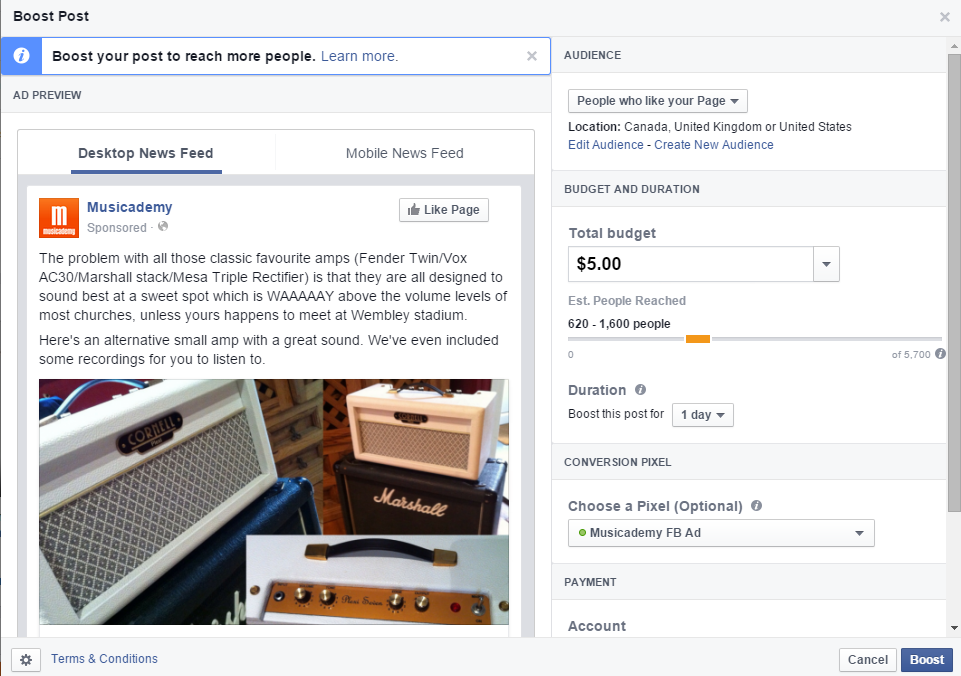961x676 pixels.
Task: Click the $5.00 total budget field
Action: pyautogui.click(x=691, y=264)
